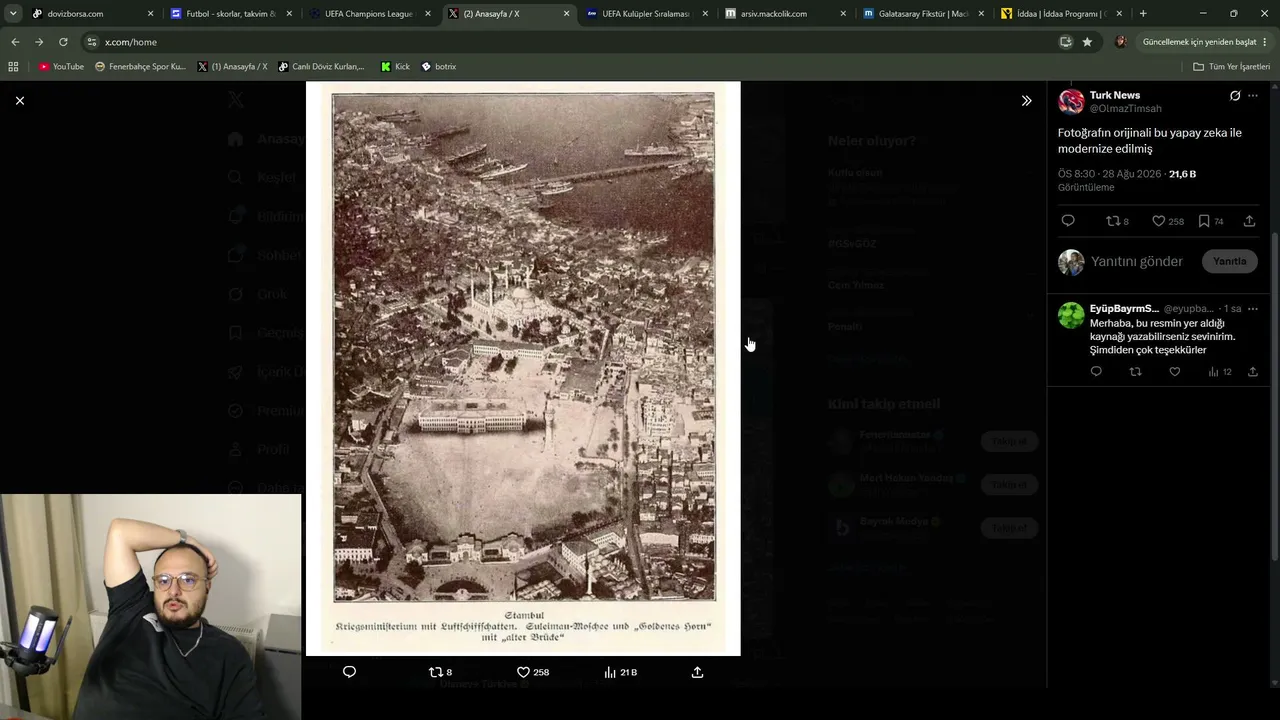
Task: Open the Kick bookmark
Action: [x=396, y=67]
